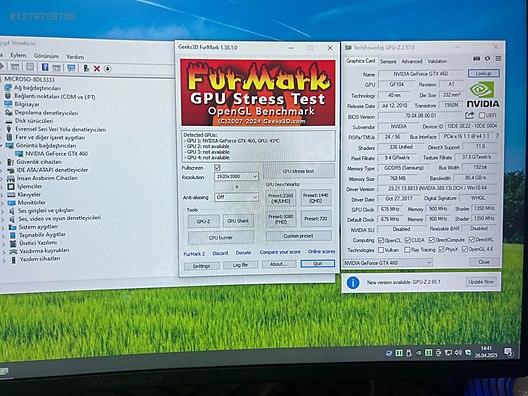Click the down-arrow Disable device icon

pos(107,69)
